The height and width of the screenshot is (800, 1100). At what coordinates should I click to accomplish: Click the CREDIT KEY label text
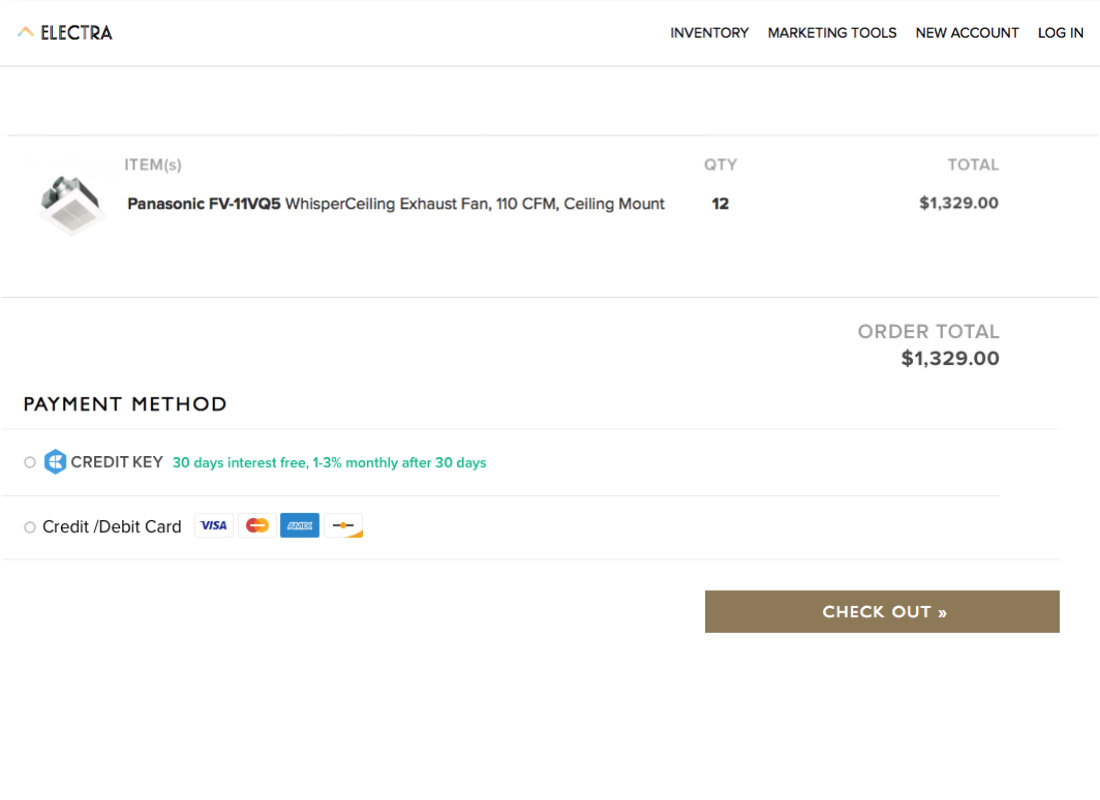click(117, 462)
